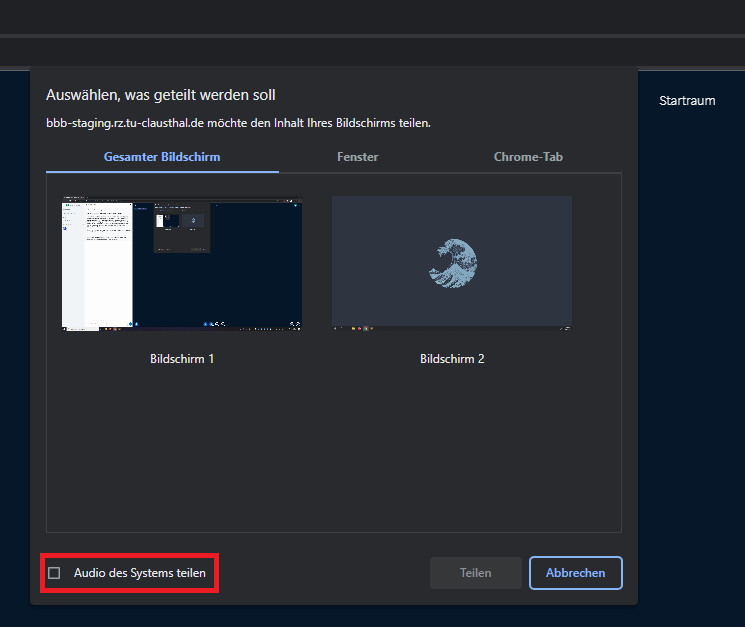Screen dimensions: 745x627
Task: Click the taskbar strip inside Bildschirm 2 preview
Action: point(451,327)
